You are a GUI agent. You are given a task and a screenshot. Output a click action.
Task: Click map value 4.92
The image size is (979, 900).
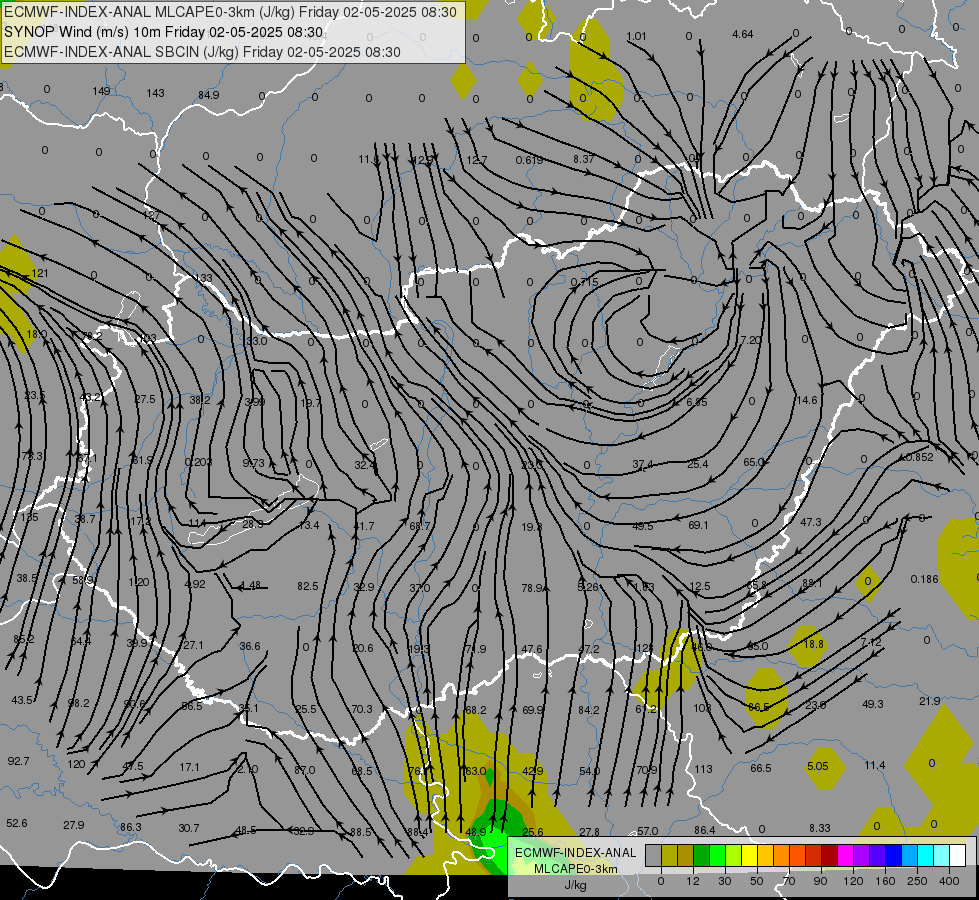195,585
